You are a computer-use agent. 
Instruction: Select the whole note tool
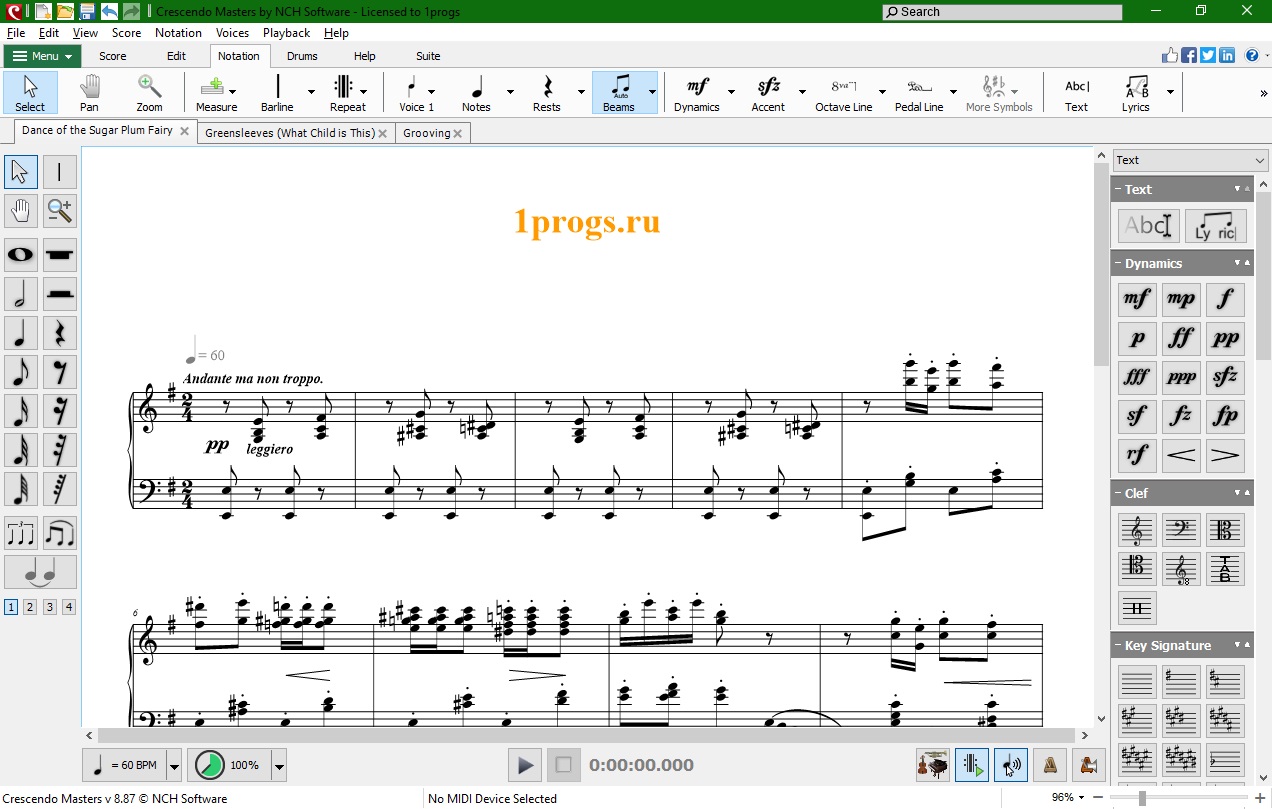[20, 255]
